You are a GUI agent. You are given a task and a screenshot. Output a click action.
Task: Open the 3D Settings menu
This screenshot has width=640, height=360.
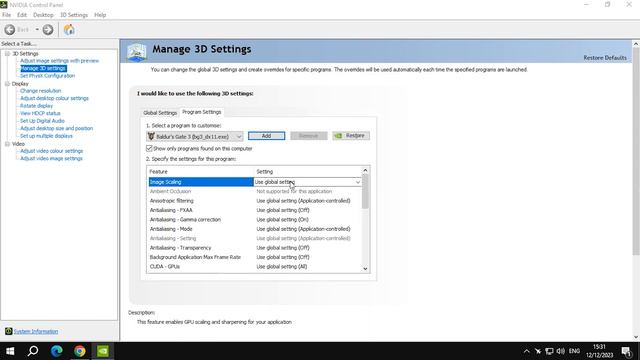point(74,15)
